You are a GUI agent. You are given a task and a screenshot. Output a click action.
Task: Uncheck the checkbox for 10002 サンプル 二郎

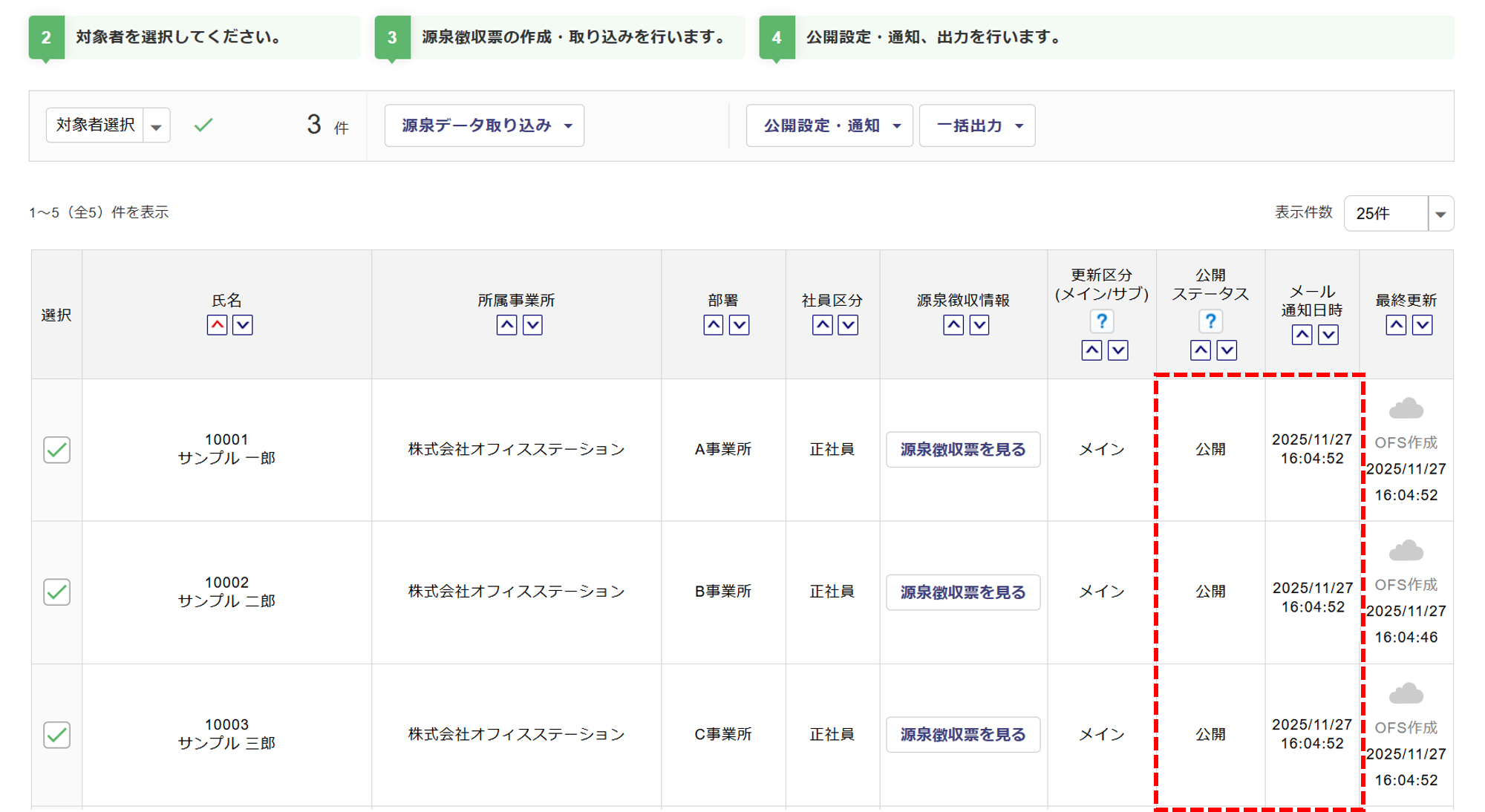click(57, 592)
